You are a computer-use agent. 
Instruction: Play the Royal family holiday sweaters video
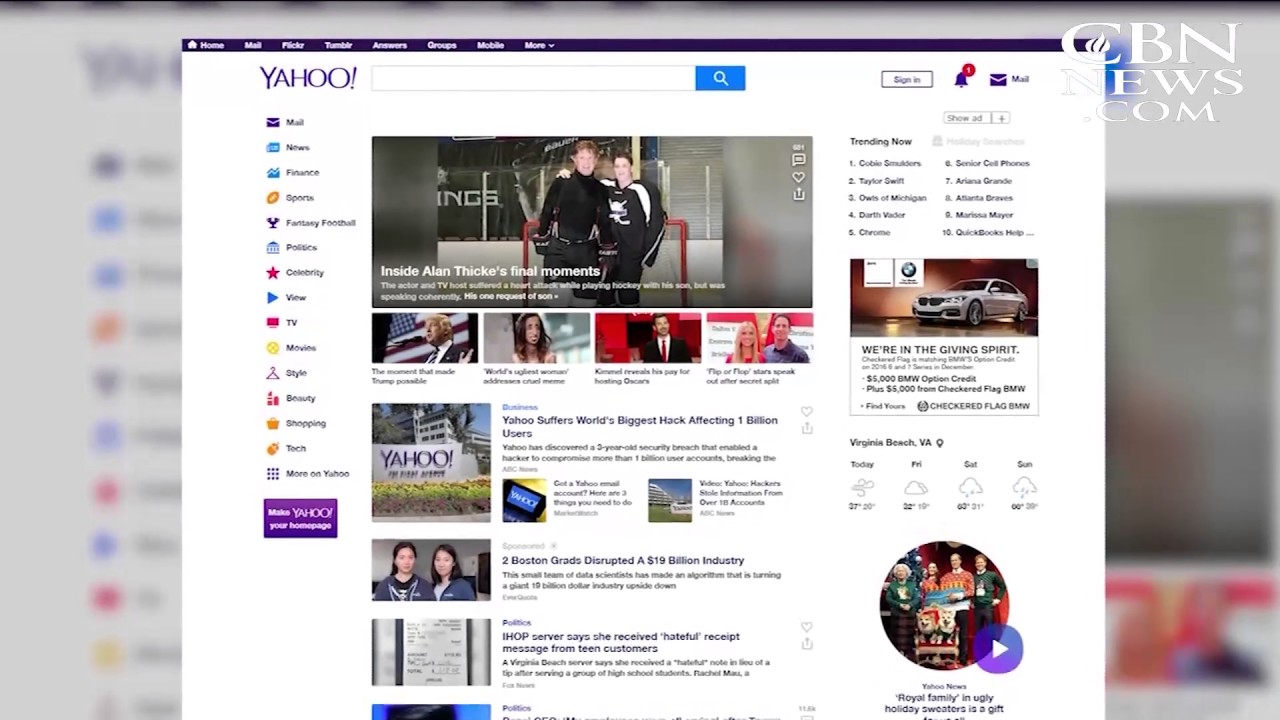[1000, 649]
